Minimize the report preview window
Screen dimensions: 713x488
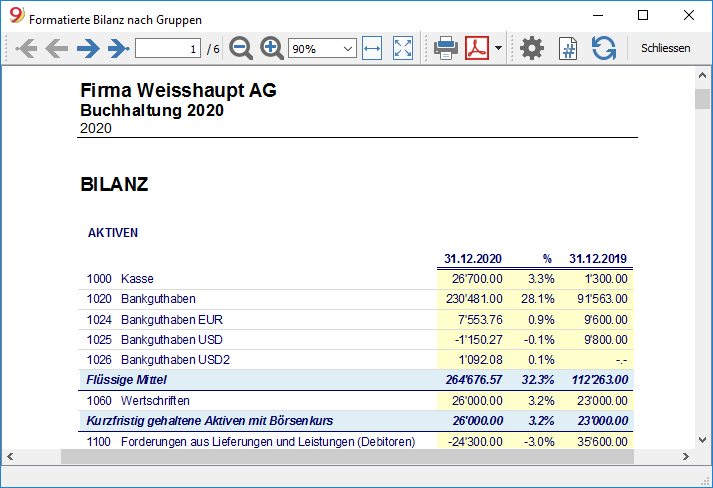click(x=598, y=15)
